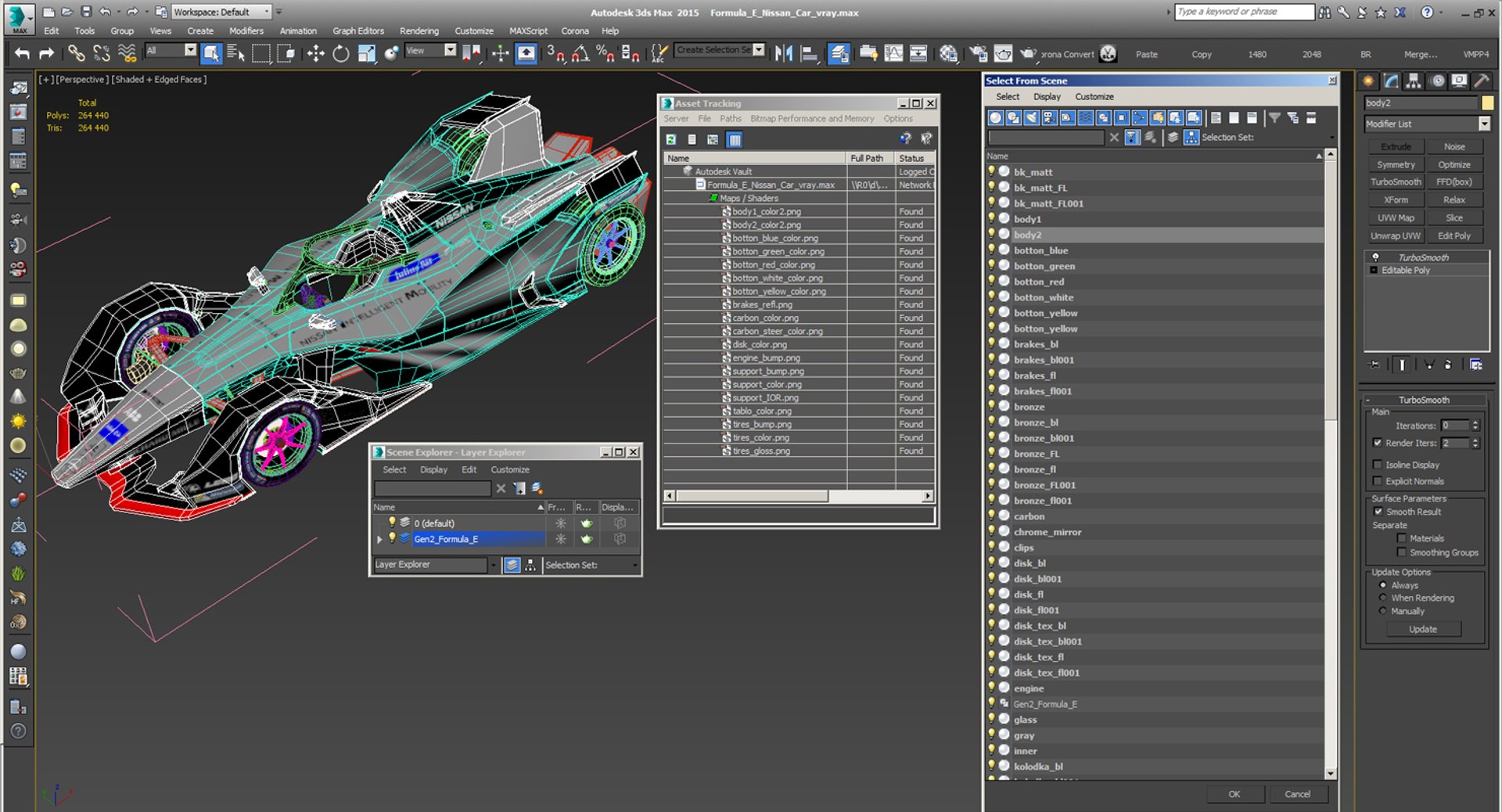The height and width of the screenshot is (812, 1502).
Task: Click the Undo arrow in main toolbar
Action: point(22,53)
